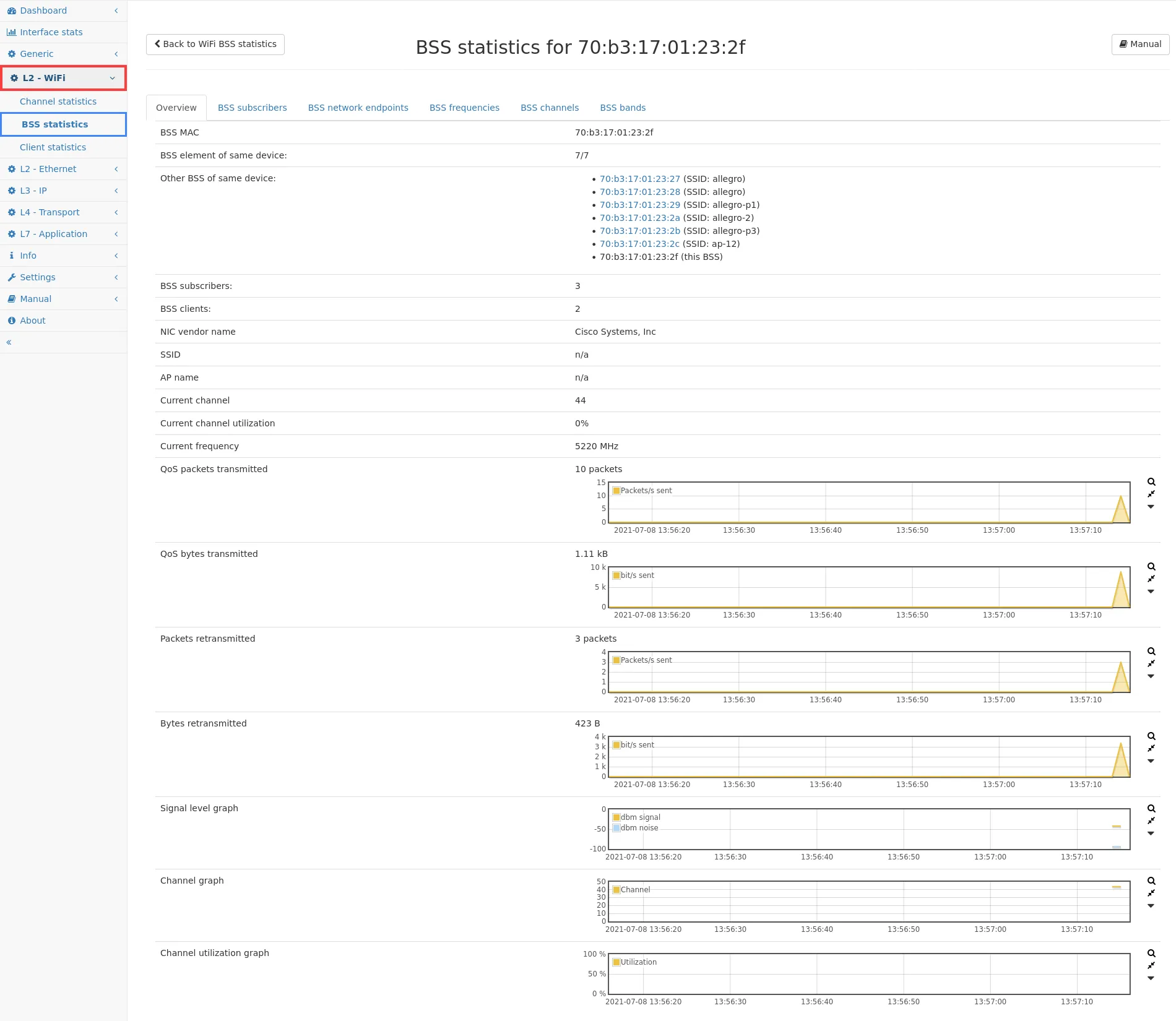
Task: Collapse the sidebar with the double-chevron icon
Action: 9,342
